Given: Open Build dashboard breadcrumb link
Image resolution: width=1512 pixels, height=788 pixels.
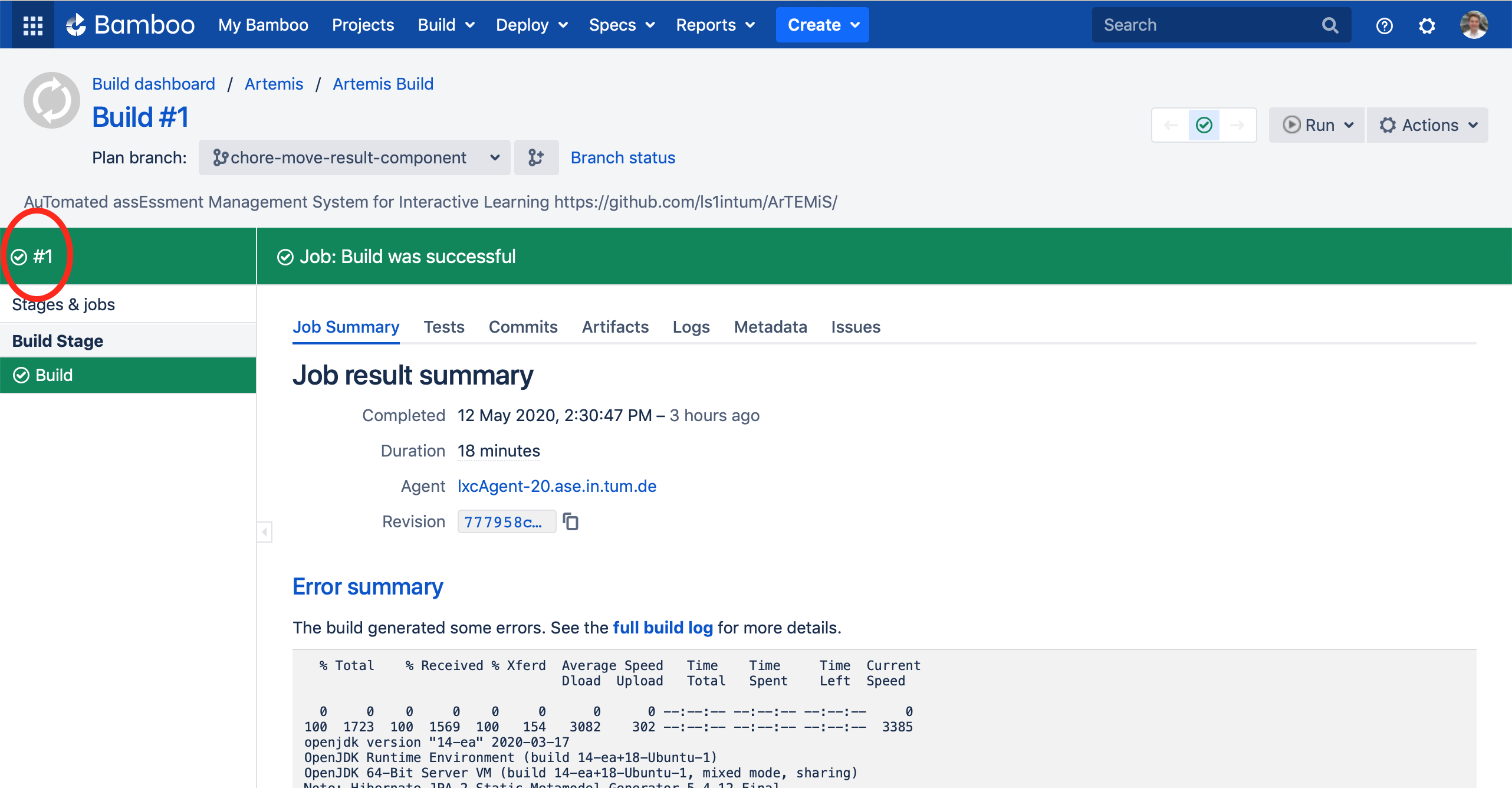Looking at the screenshot, I should point(153,84).
